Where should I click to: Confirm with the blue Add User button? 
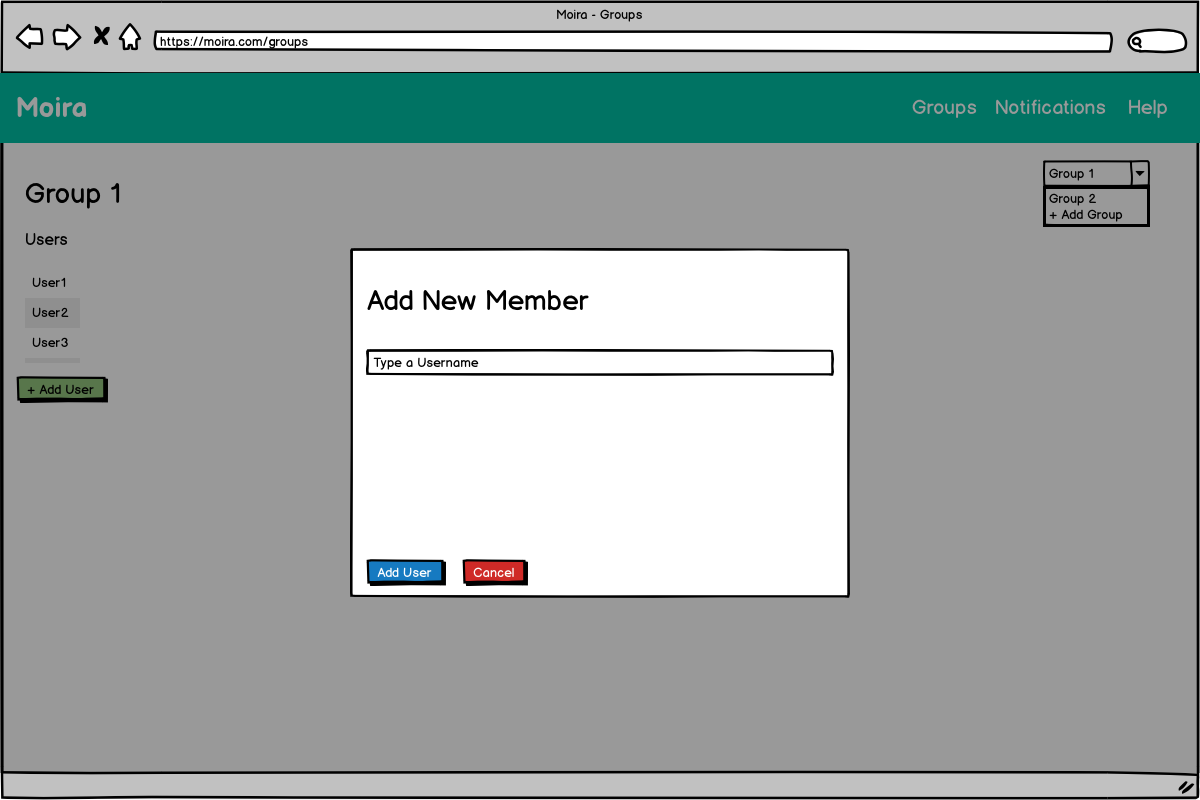[x=405, y=572]
